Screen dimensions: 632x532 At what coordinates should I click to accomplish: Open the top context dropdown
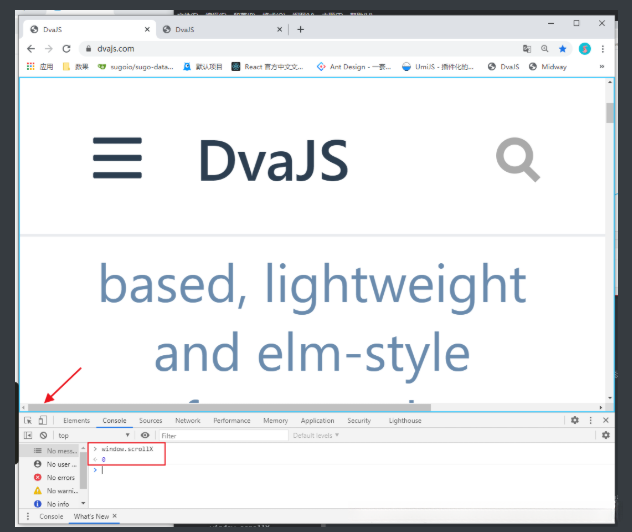click(x=94, y=435)
